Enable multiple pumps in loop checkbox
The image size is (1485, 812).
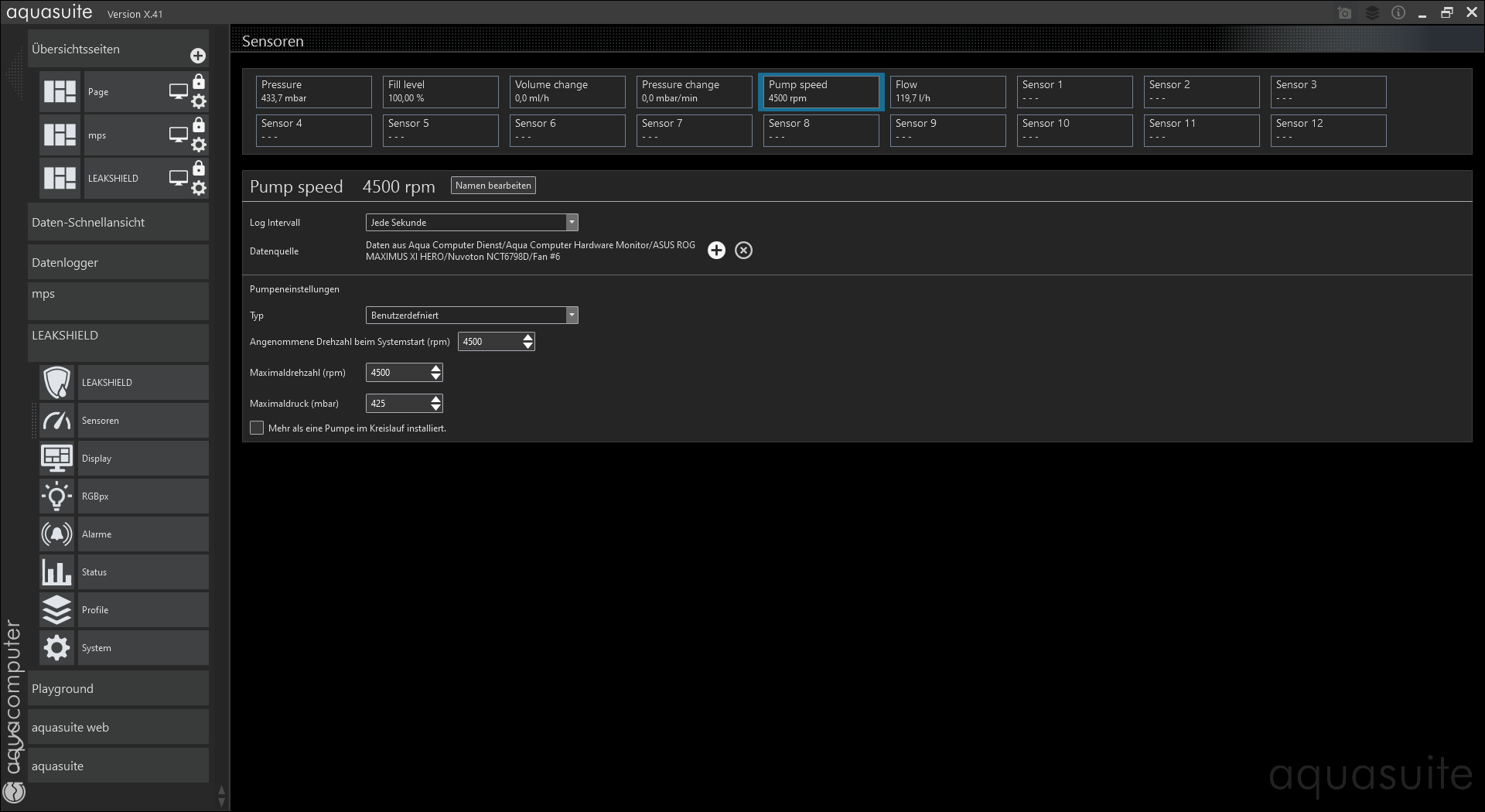[x=257, y=428]
